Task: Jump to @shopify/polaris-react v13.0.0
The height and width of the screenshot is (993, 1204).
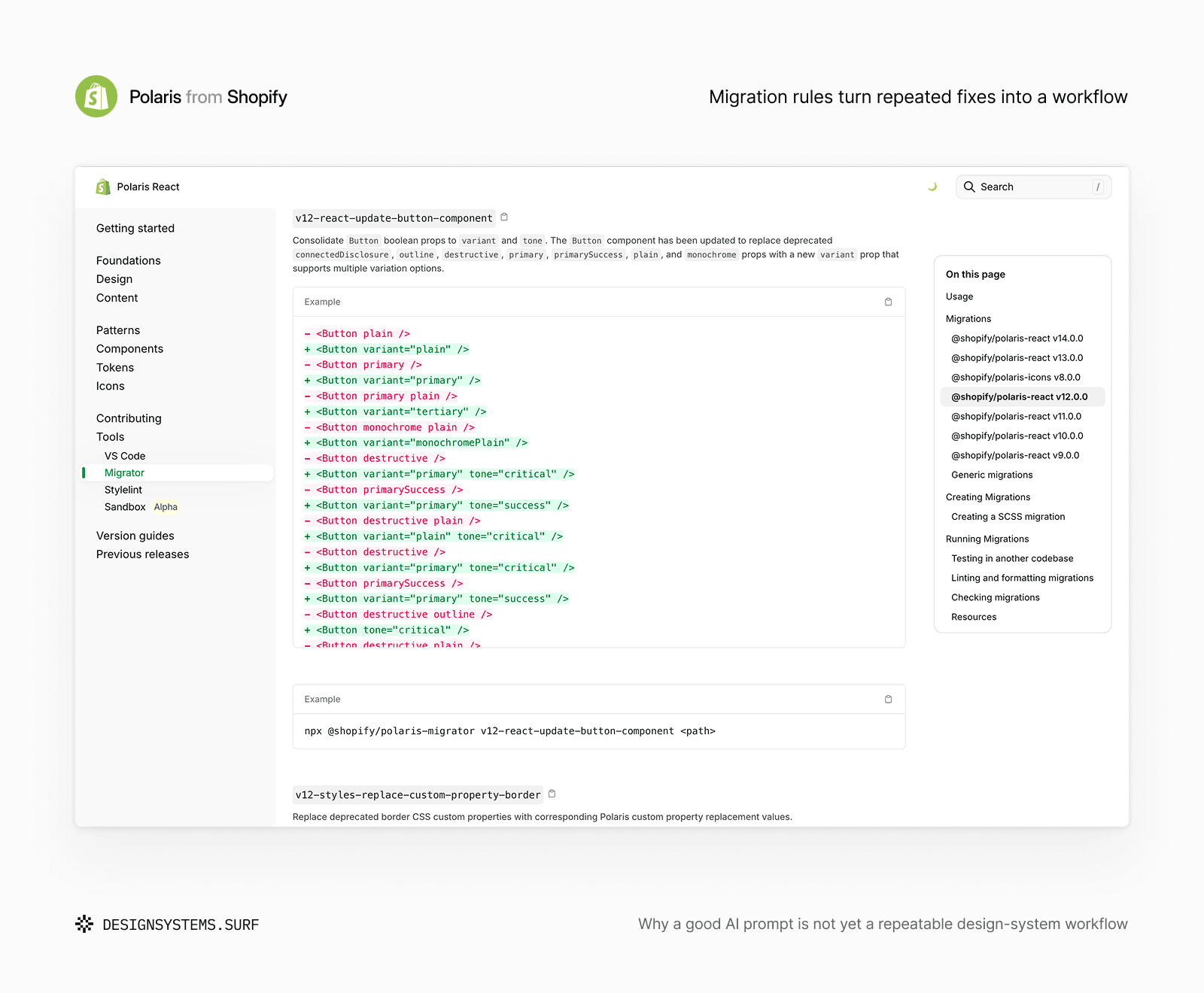Action: point(1017,358)
